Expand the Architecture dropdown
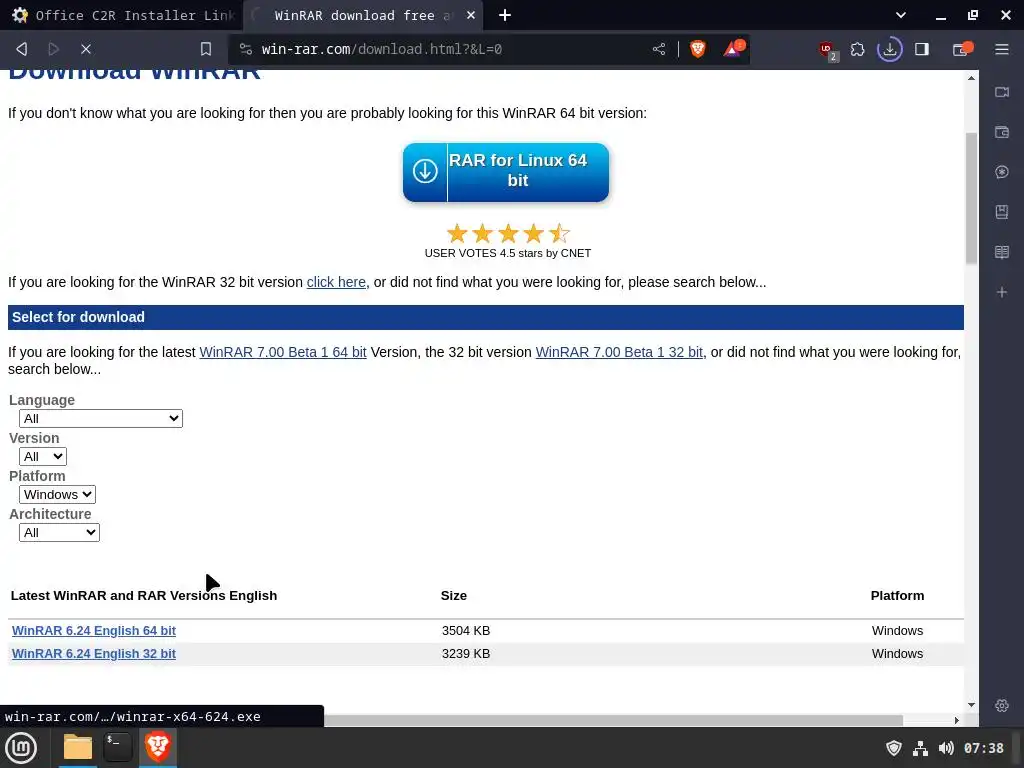This screenshot has width=1024, height=768. pyautogui.click(x=59, y=532)
